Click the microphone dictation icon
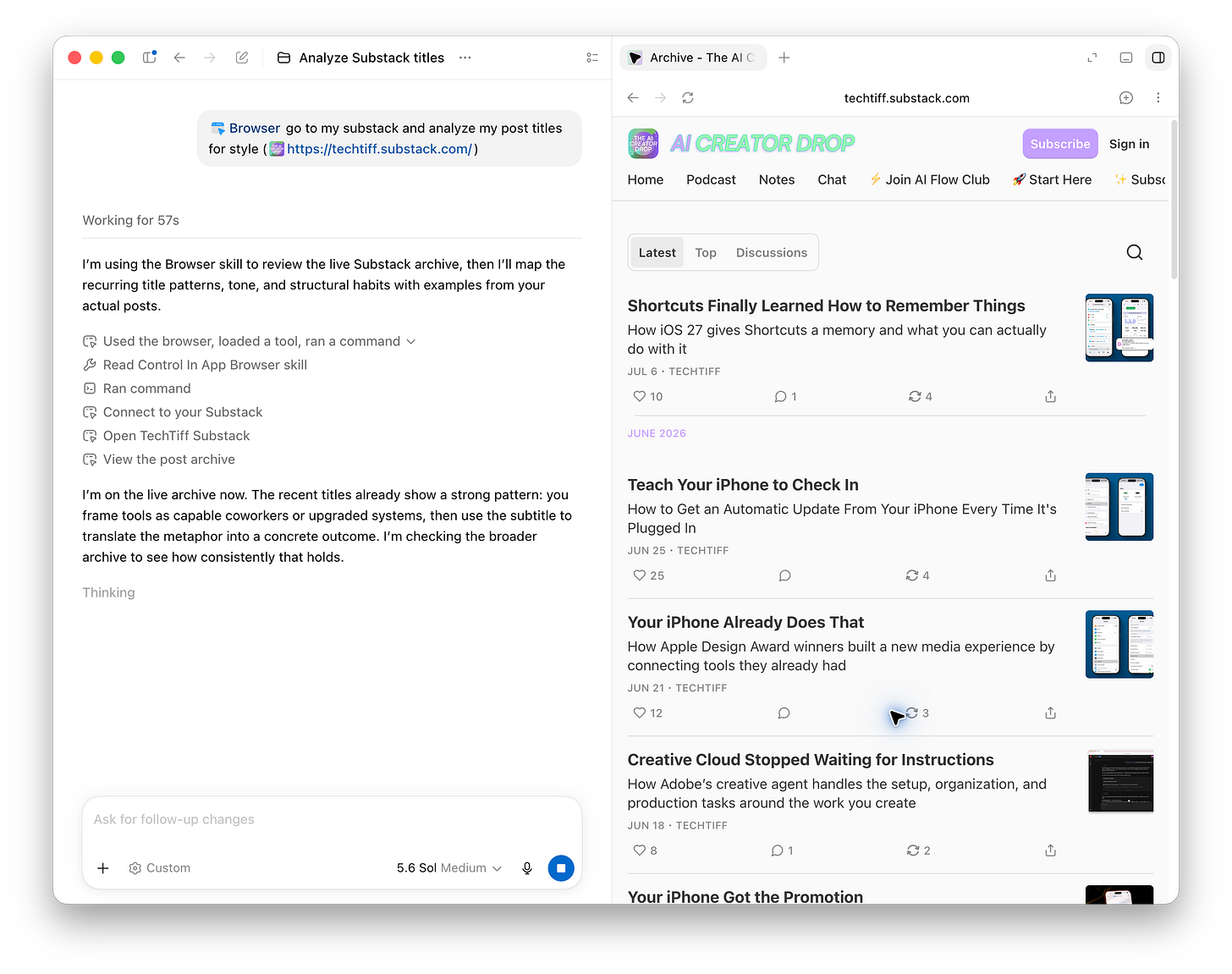 click(x=527, y=868)
